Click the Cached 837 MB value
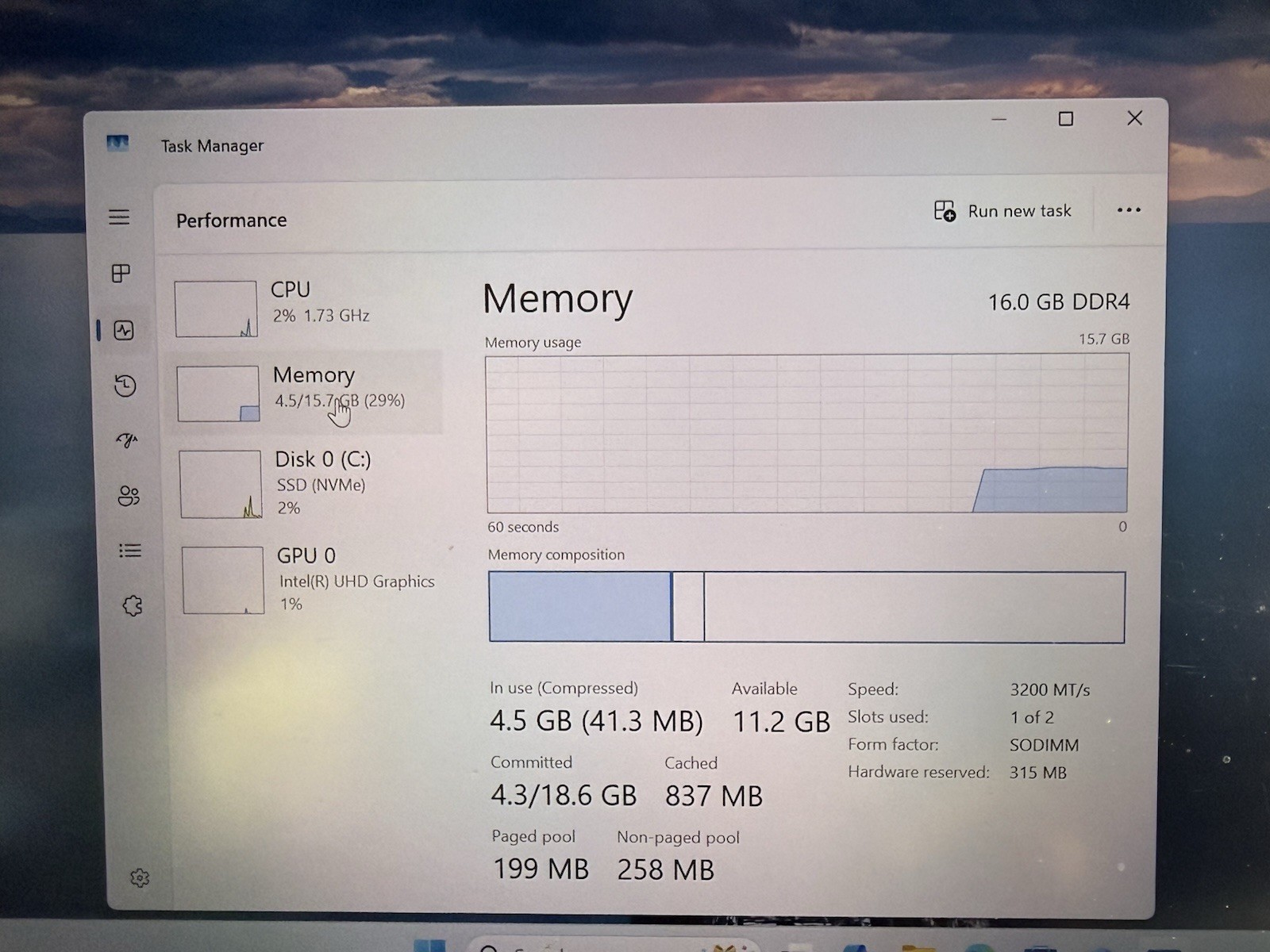The height and width of the screenshot is (952, 1270). [714, 796]
